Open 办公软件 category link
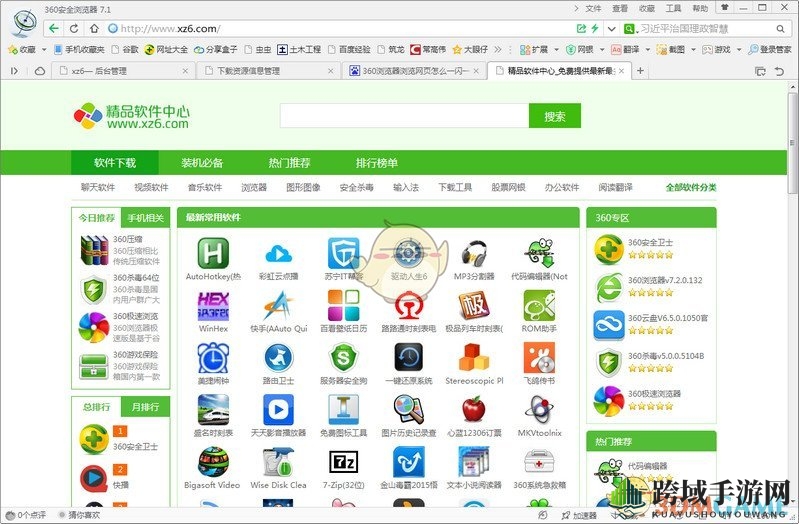 pos(562,187)
